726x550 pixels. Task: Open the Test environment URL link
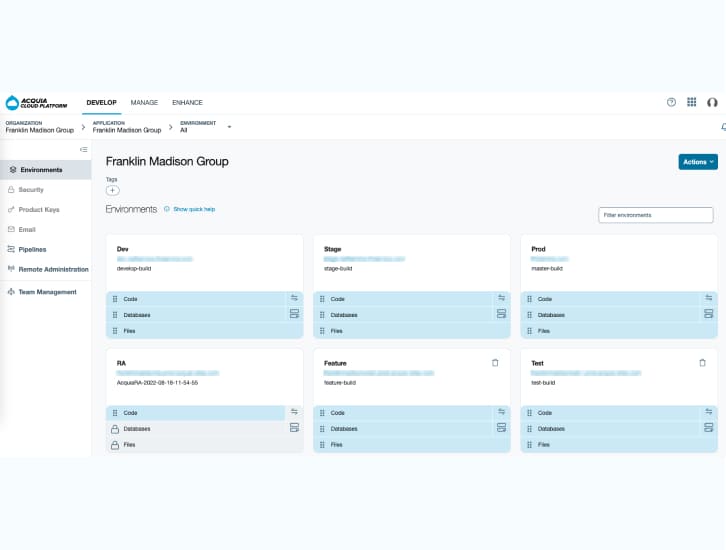click(586, 373)
